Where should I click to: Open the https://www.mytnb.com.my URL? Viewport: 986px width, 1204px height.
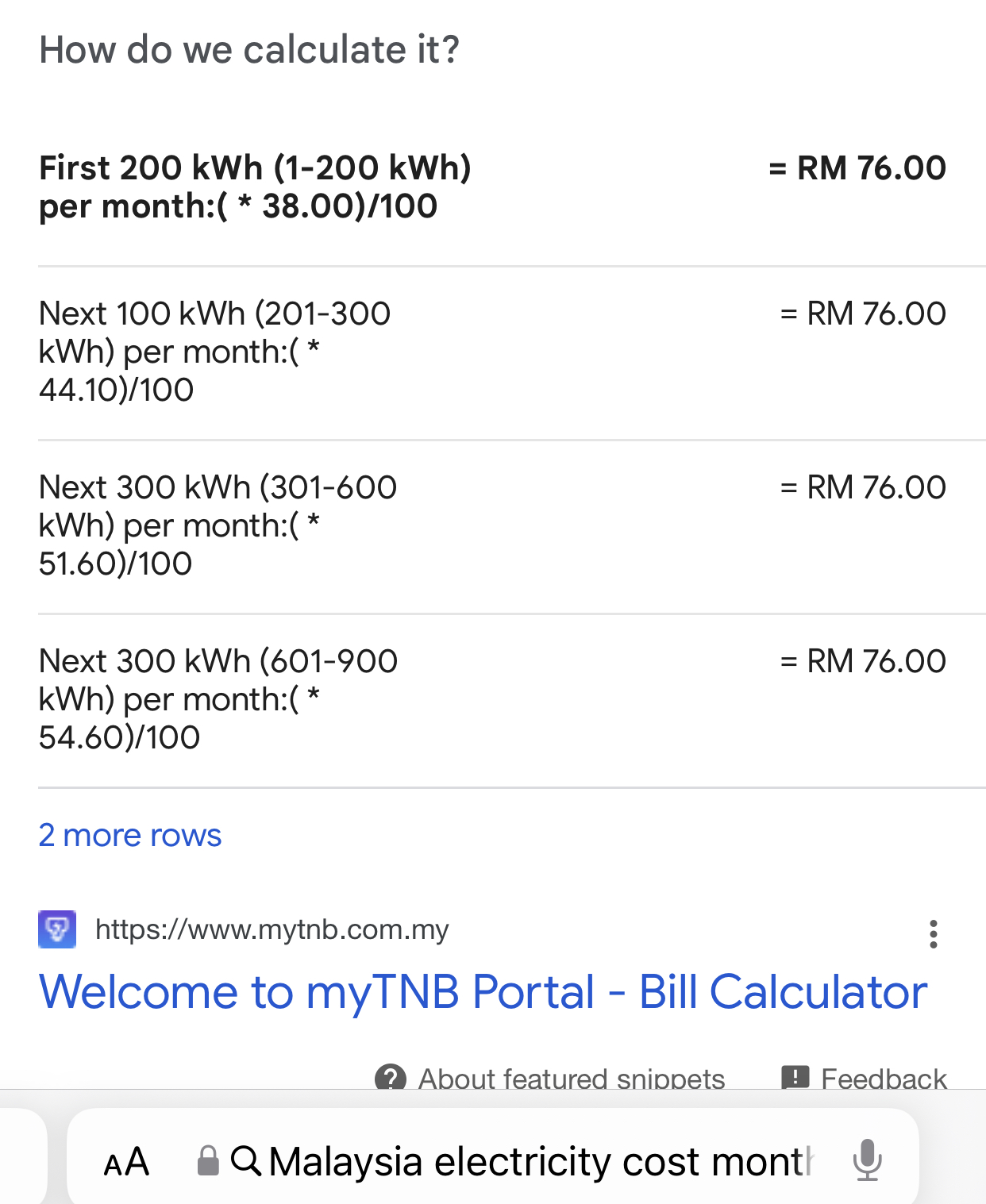tap(272, 929)
